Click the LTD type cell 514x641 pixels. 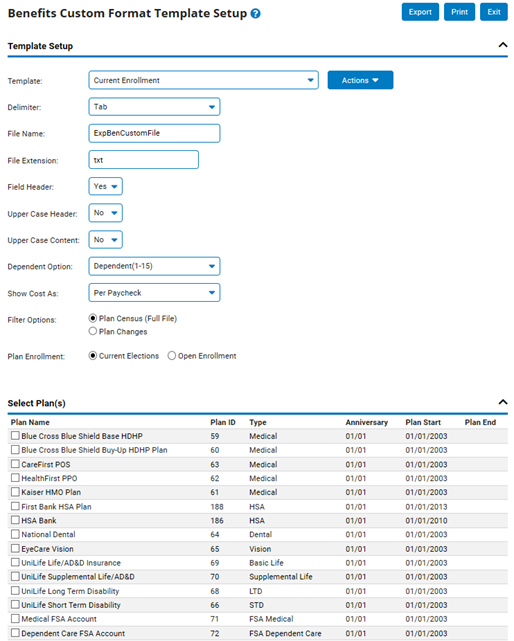[256, 591]
